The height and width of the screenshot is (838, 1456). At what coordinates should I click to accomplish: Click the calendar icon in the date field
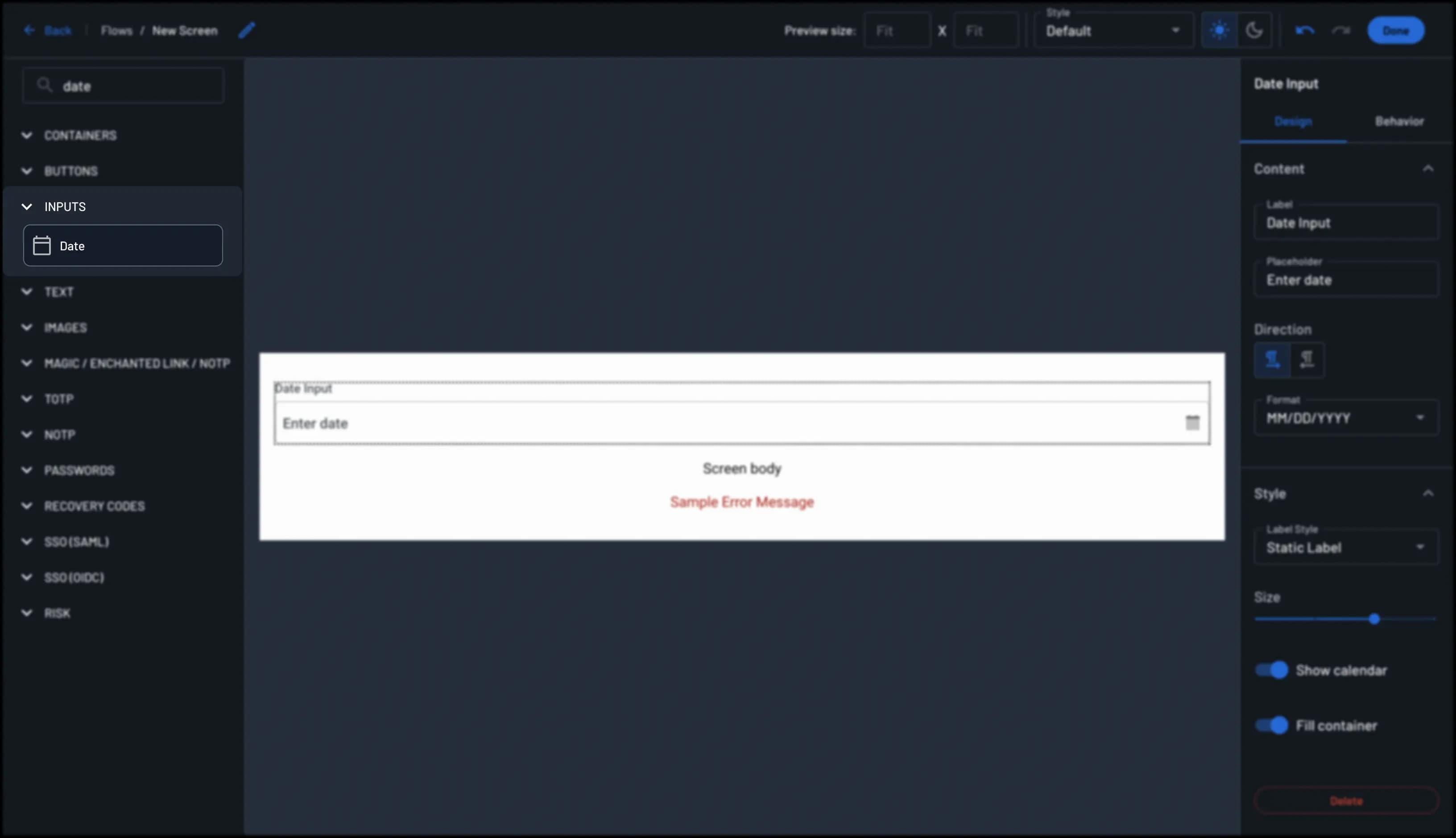pos(1192,423)
